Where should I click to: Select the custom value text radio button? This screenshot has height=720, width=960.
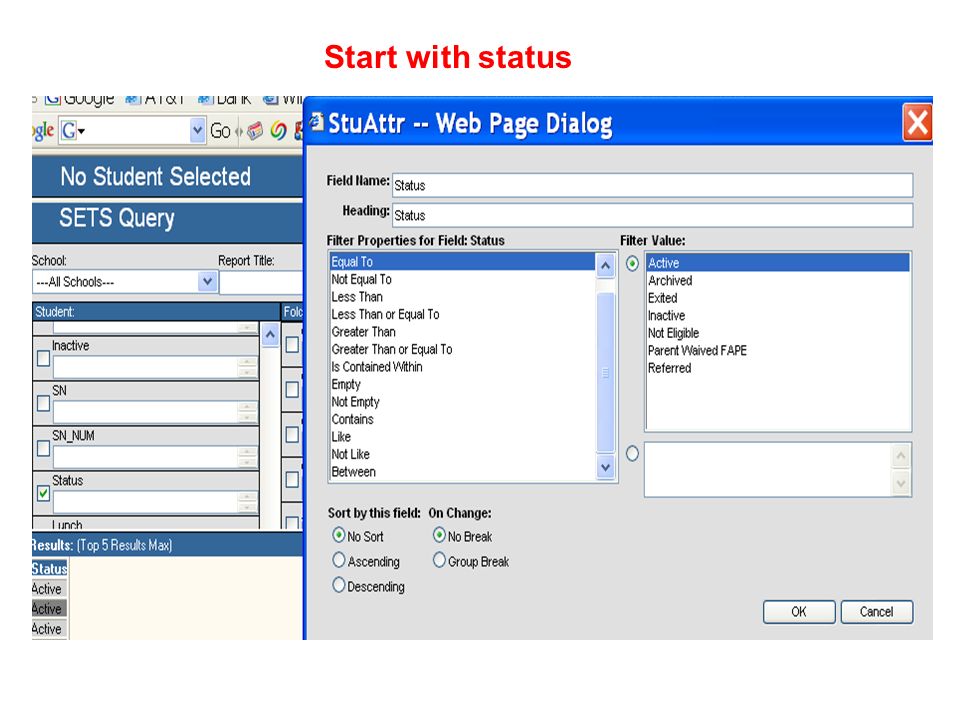tap(632, 454)
